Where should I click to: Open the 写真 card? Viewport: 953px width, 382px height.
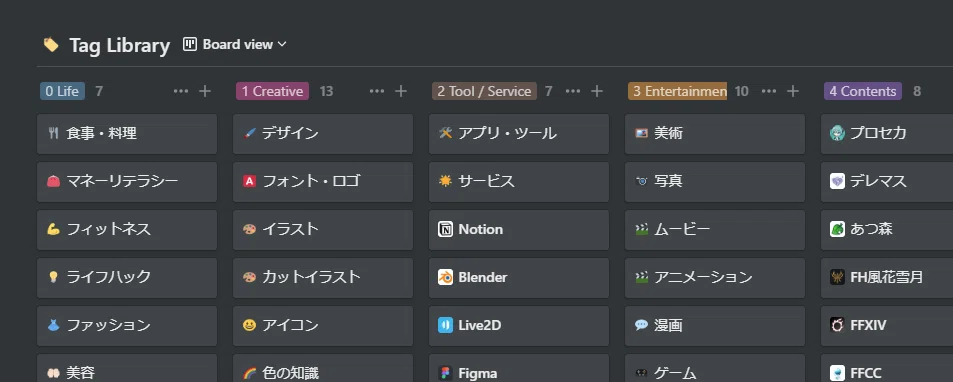[x=715, y=182]
